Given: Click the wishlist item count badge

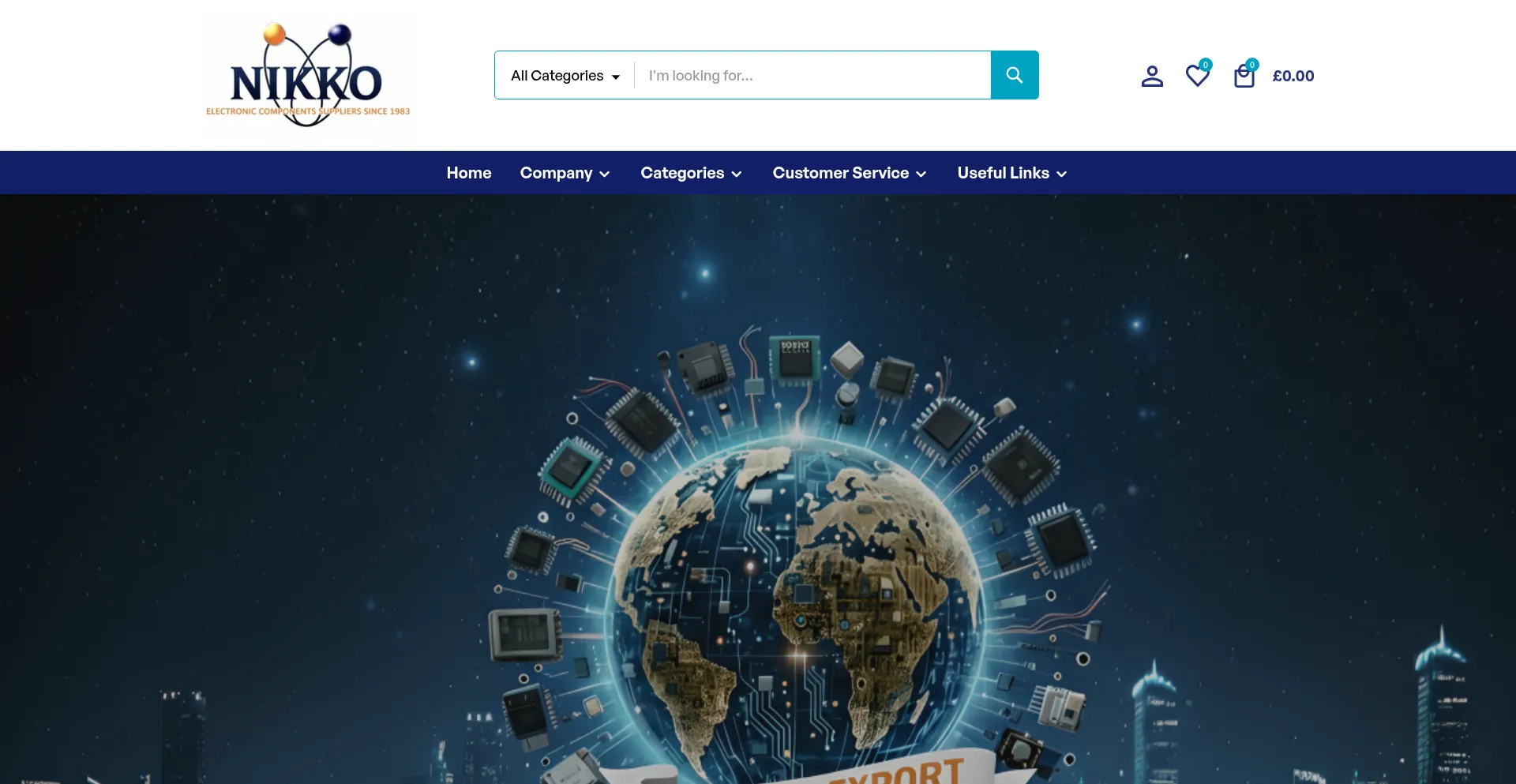Looking at the screenshot, I should point(1205,65).
